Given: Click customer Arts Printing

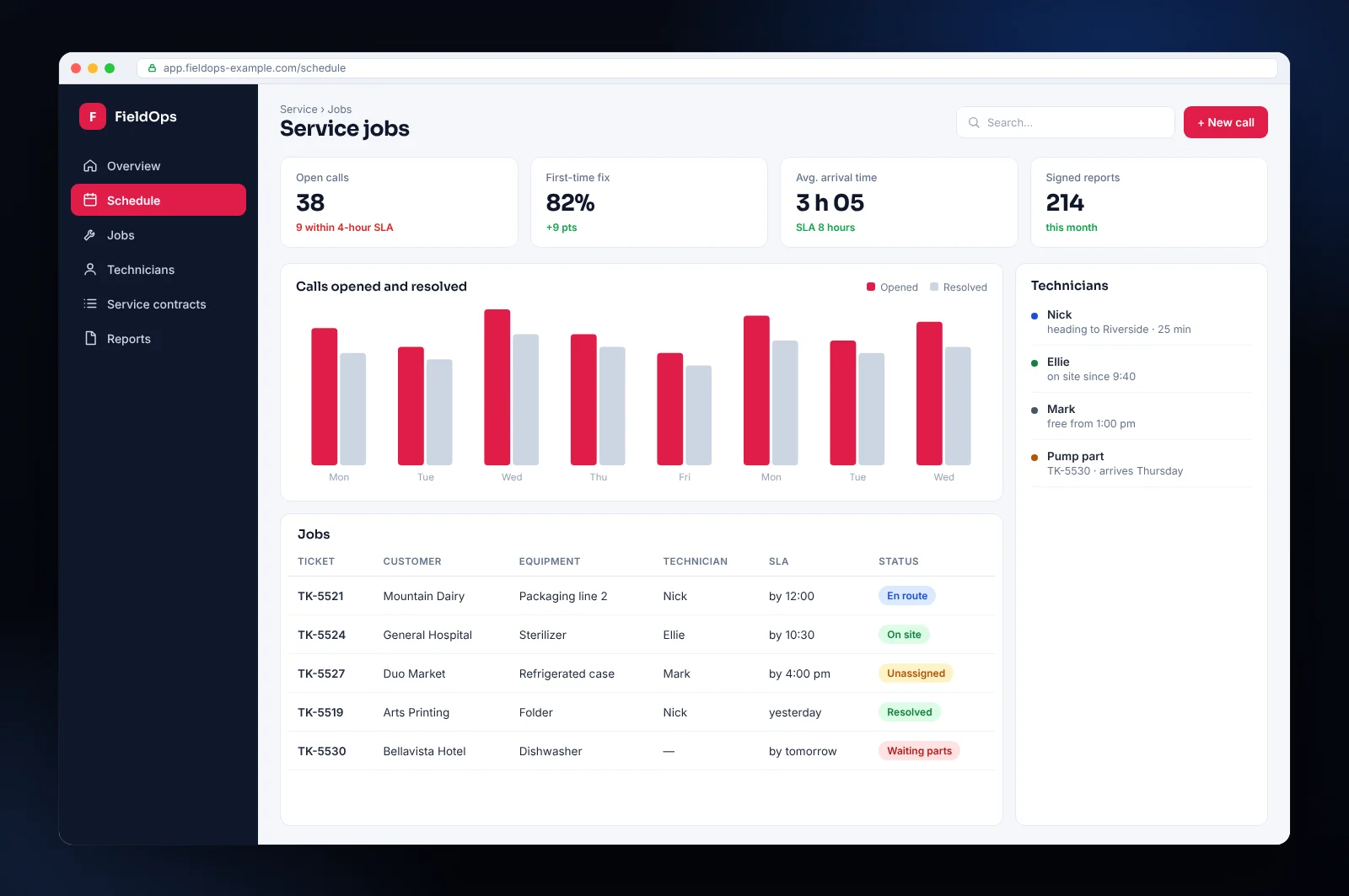Looking at the screenshot, I should tap(417, 712).
